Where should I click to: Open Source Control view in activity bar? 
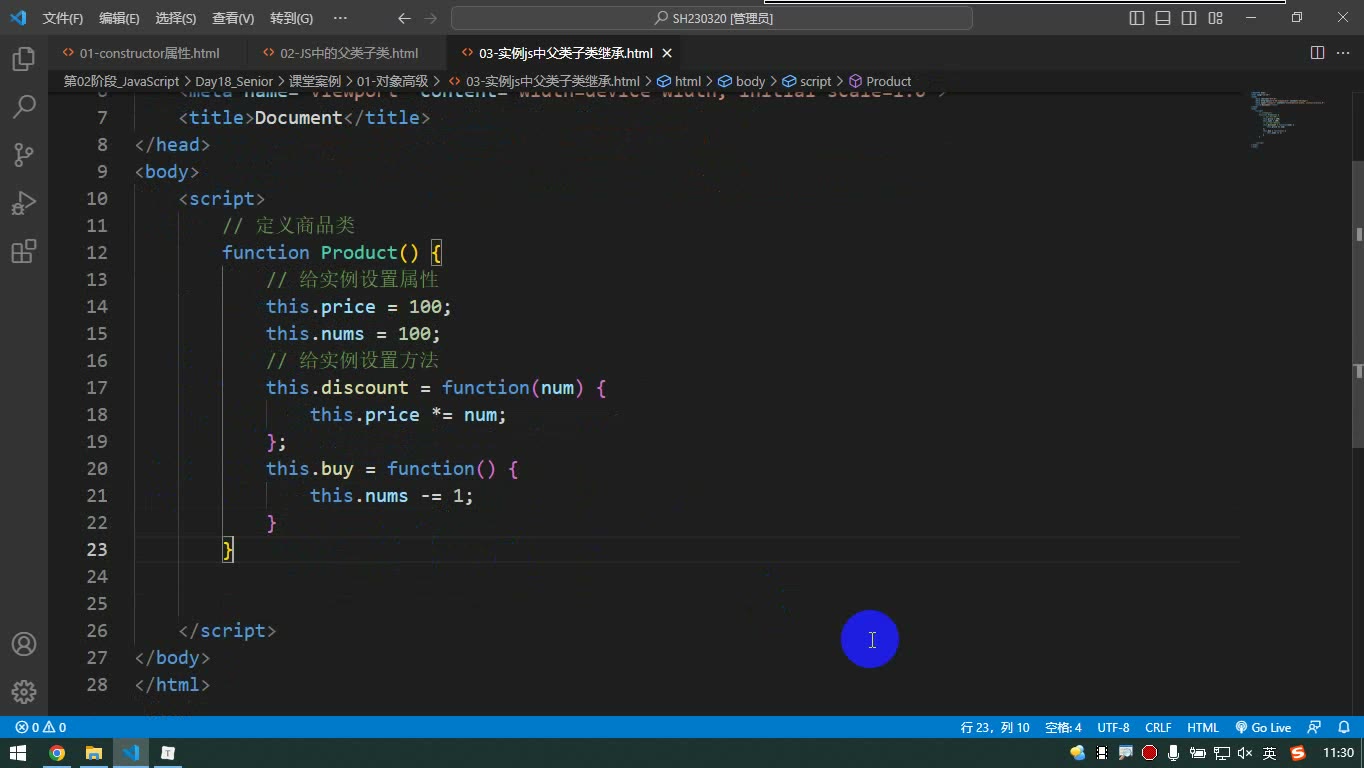click(x=24, y=154)
